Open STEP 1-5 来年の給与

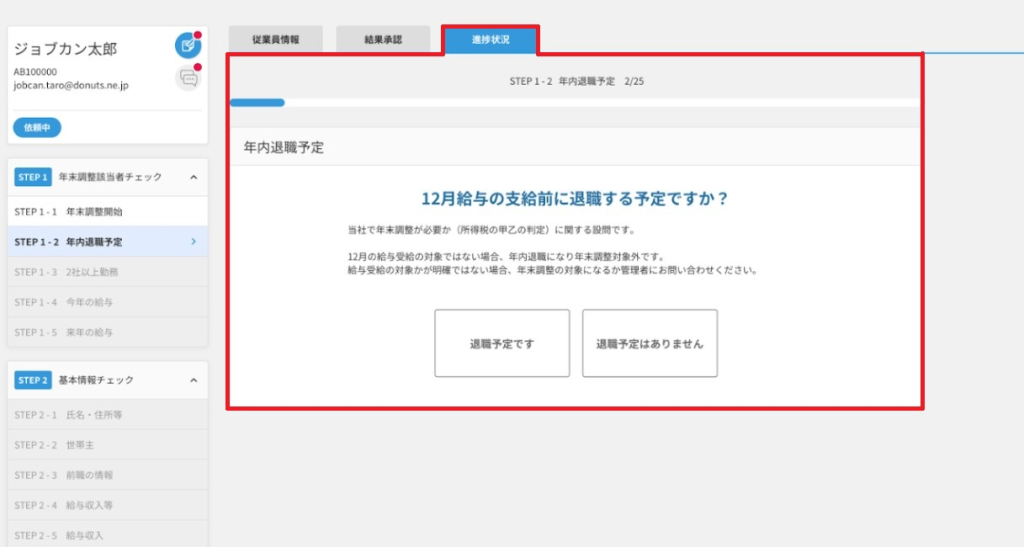click(108, 332)
